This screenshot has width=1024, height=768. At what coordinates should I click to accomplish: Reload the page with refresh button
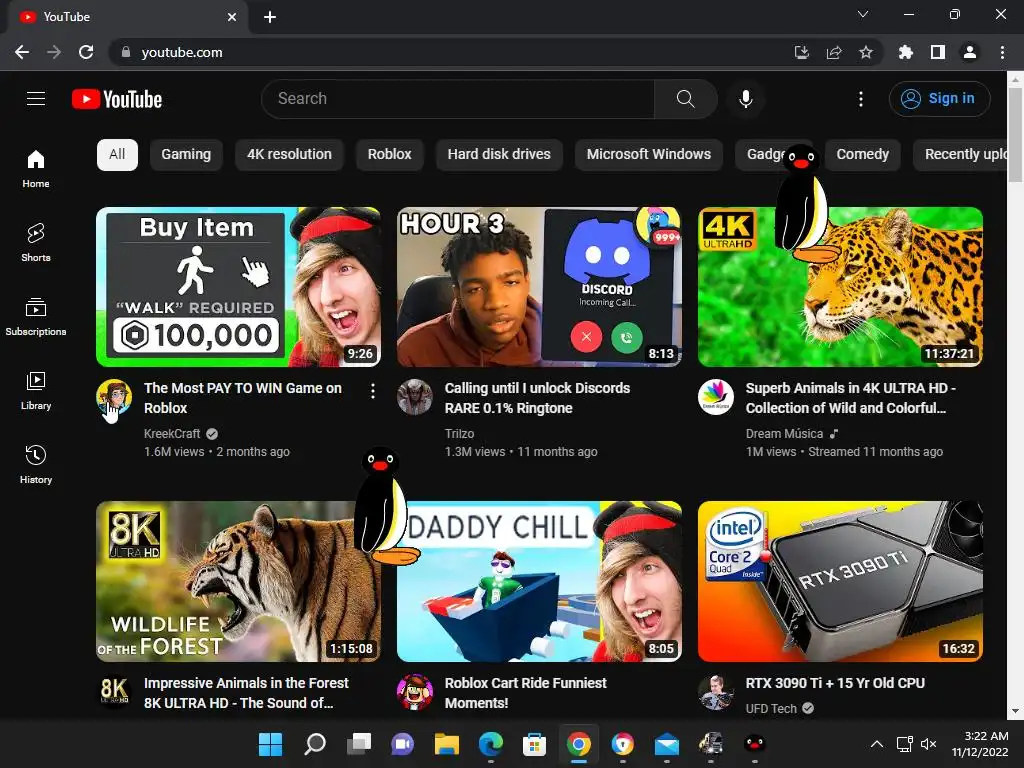tap(86, 52)
